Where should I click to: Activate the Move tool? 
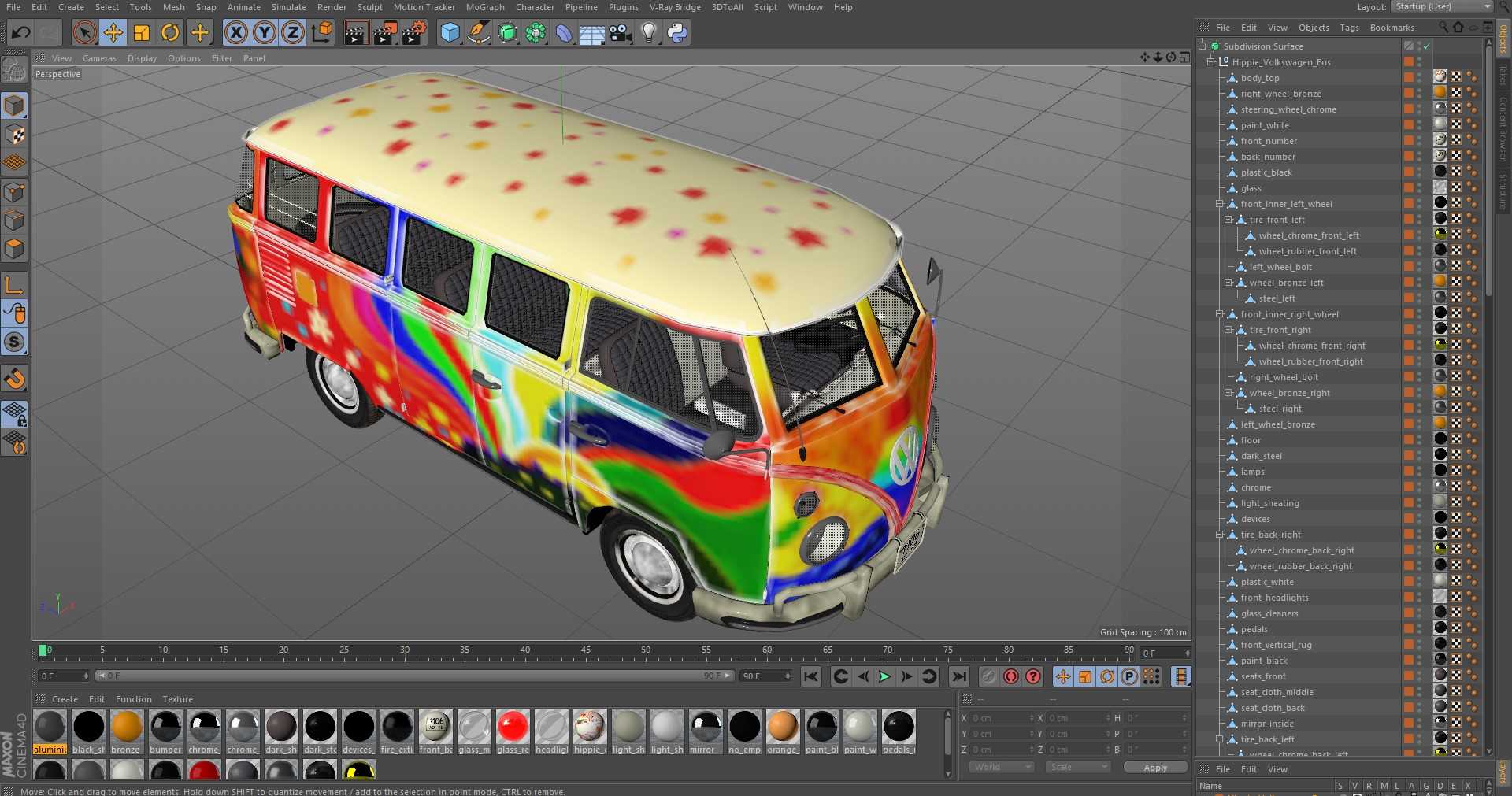coord(113,32)
